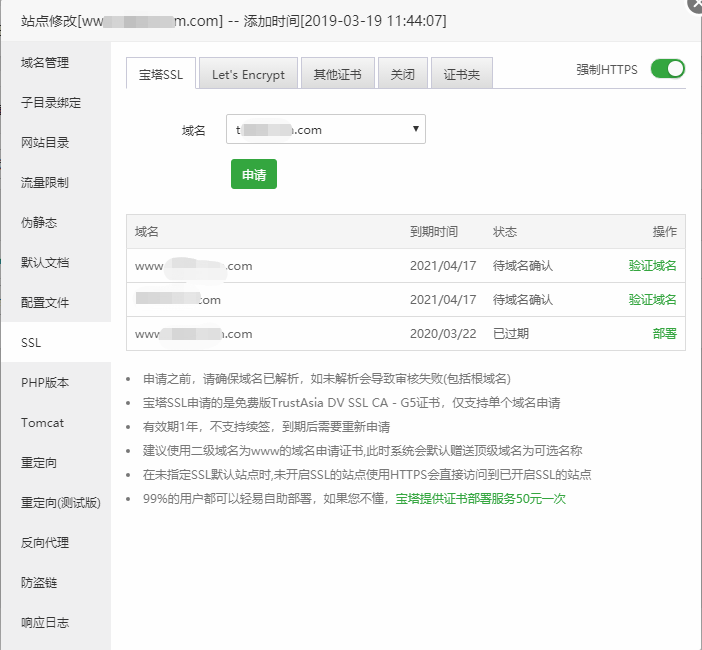Open the 域名 dropdown selector
The image size is (702, 650).
[326, 129]
